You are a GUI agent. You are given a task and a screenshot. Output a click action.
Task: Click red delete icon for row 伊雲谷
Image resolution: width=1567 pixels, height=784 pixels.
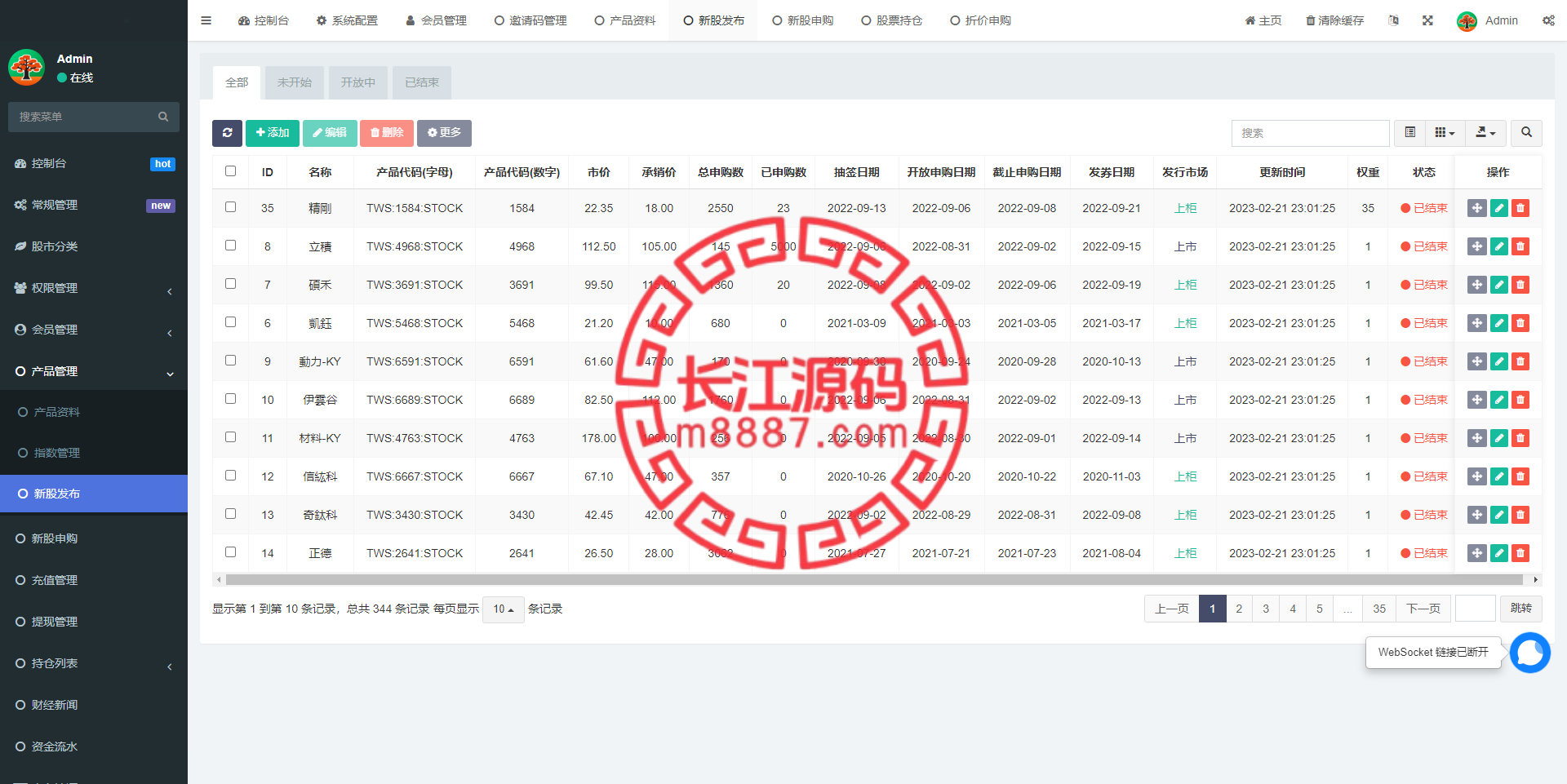[1520, 400]
